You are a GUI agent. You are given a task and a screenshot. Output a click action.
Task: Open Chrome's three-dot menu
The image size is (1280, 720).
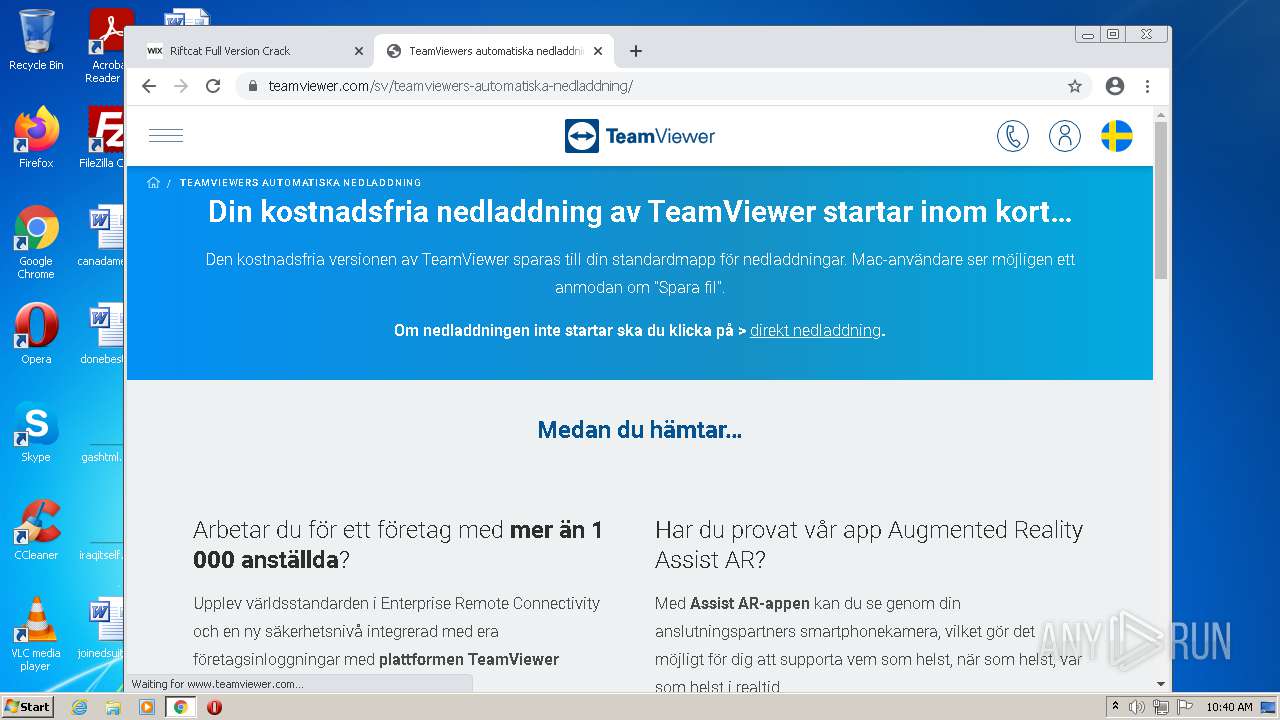[x=1147, y=86]
